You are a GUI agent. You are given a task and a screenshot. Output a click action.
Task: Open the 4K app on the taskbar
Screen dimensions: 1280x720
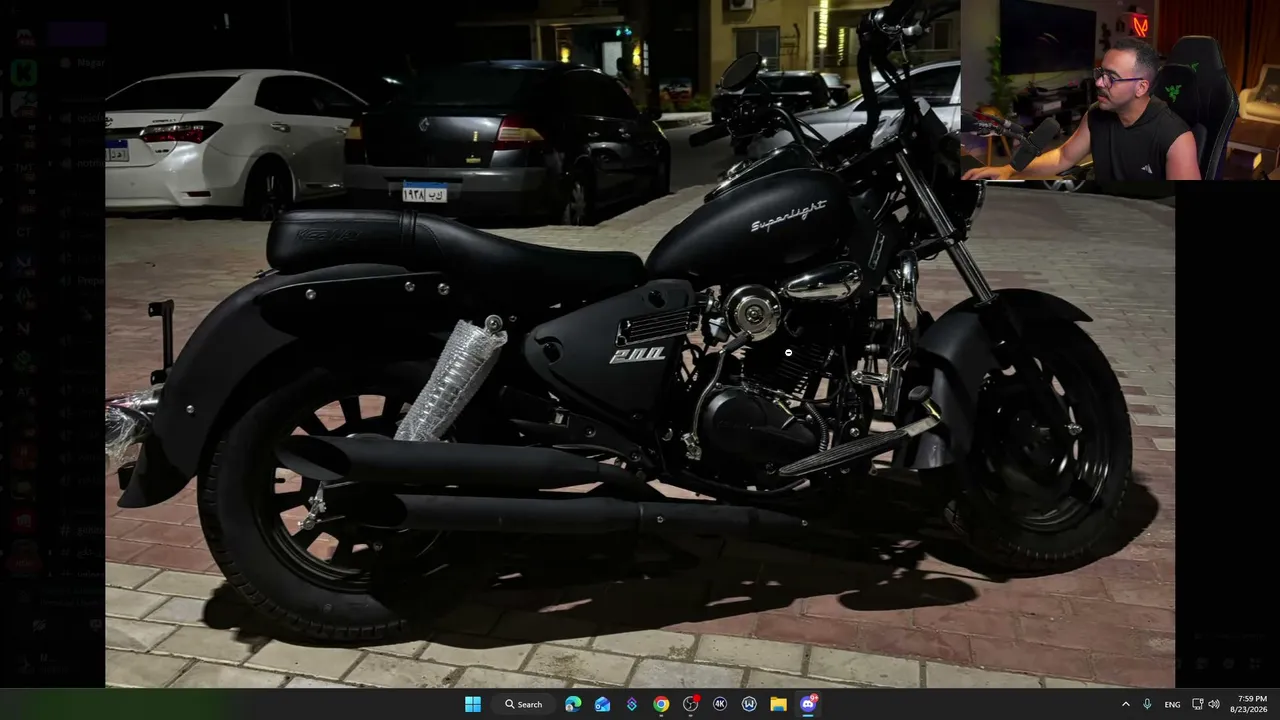pyautogui.click(x=720, y=704)
